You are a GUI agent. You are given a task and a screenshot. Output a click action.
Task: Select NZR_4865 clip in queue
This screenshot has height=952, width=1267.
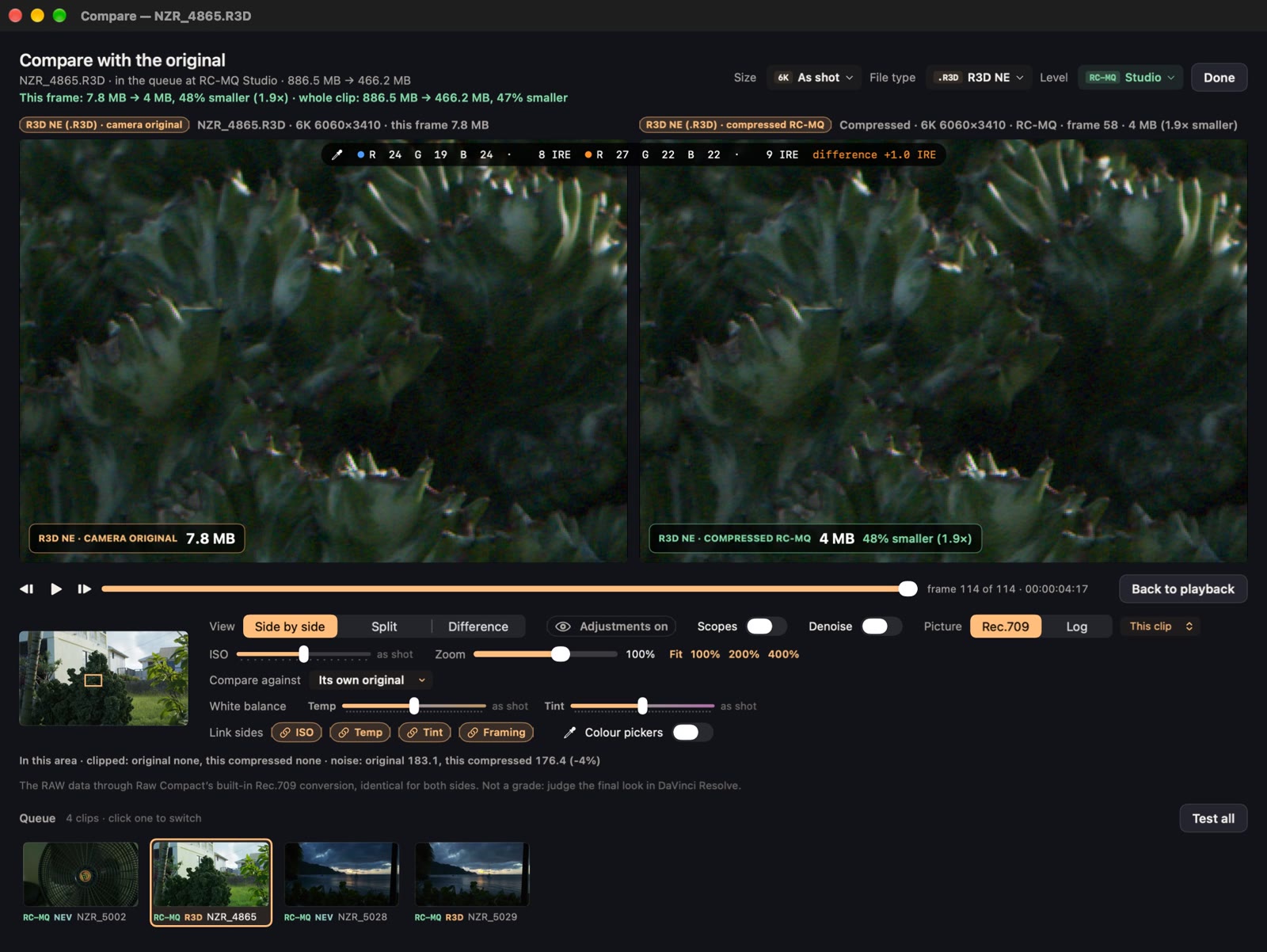(211, 882)
